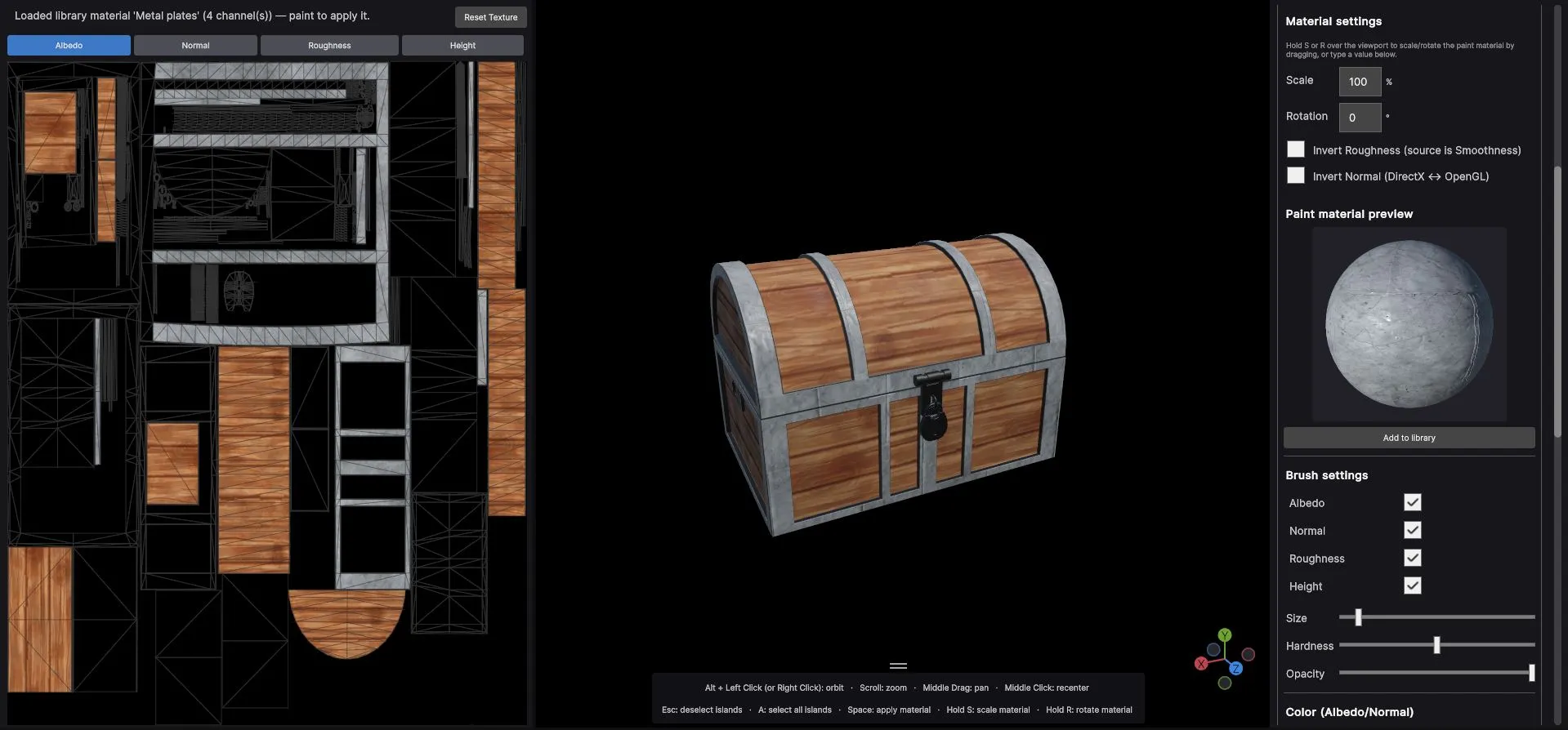Uncheck the Height brush channel checkbox
Screen dimensions: 1568x730
tap(1412, 585)
